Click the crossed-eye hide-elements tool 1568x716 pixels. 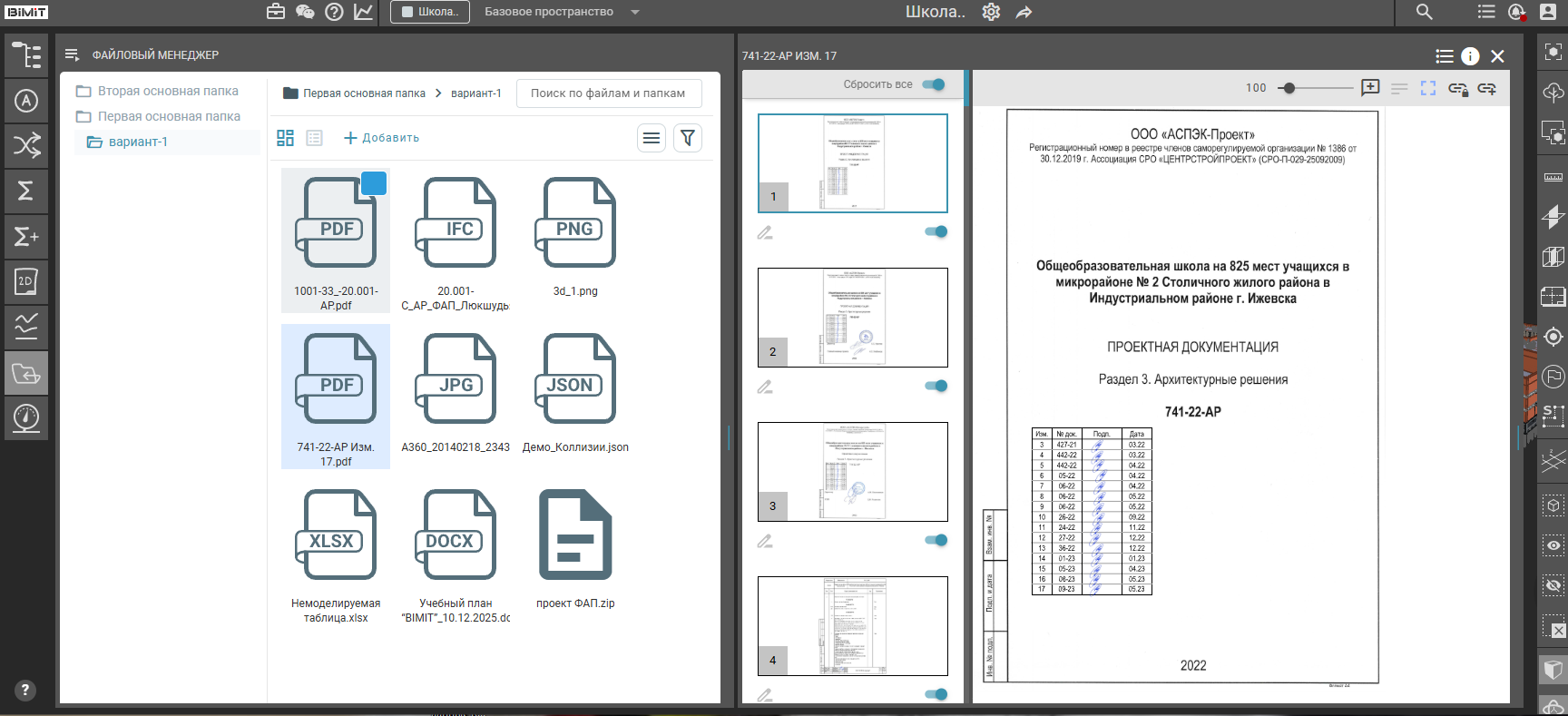pos(1553,585)
